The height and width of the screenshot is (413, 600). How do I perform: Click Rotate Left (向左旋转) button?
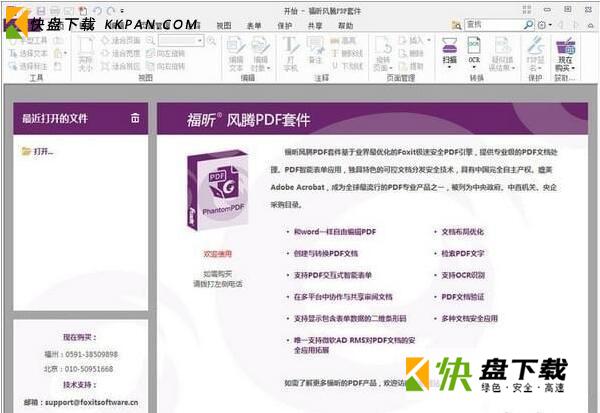(165, 53)
